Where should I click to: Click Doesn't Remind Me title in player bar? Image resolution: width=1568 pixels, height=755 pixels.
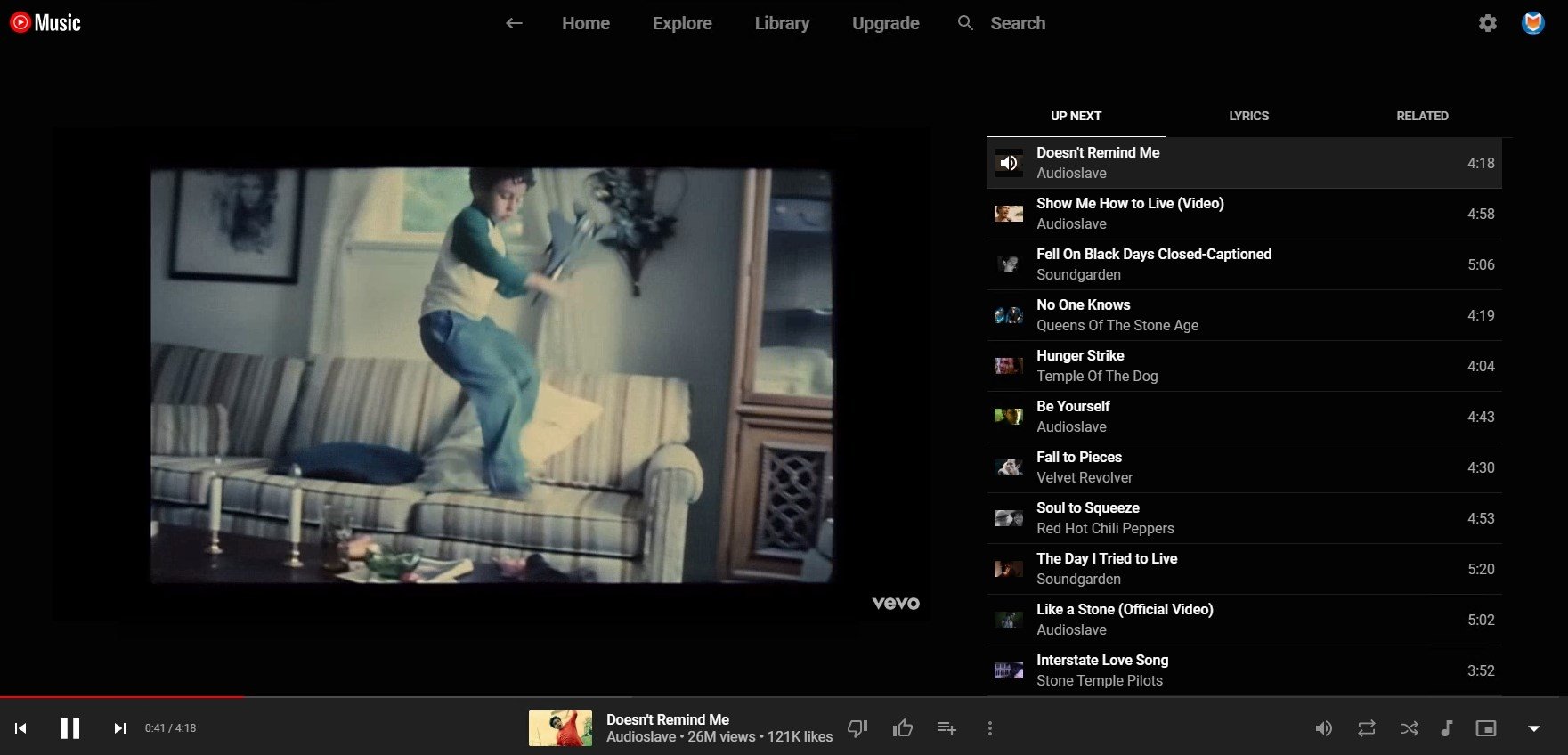click(668, 719)
